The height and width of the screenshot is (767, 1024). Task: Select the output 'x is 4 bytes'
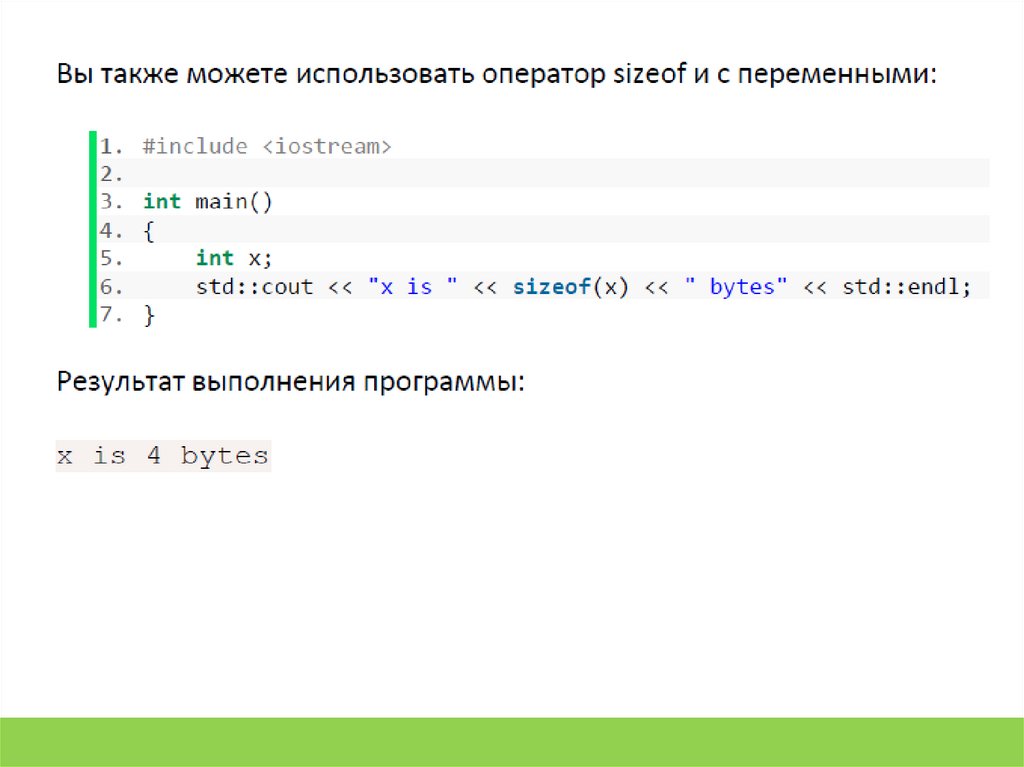tap(163, 455)
